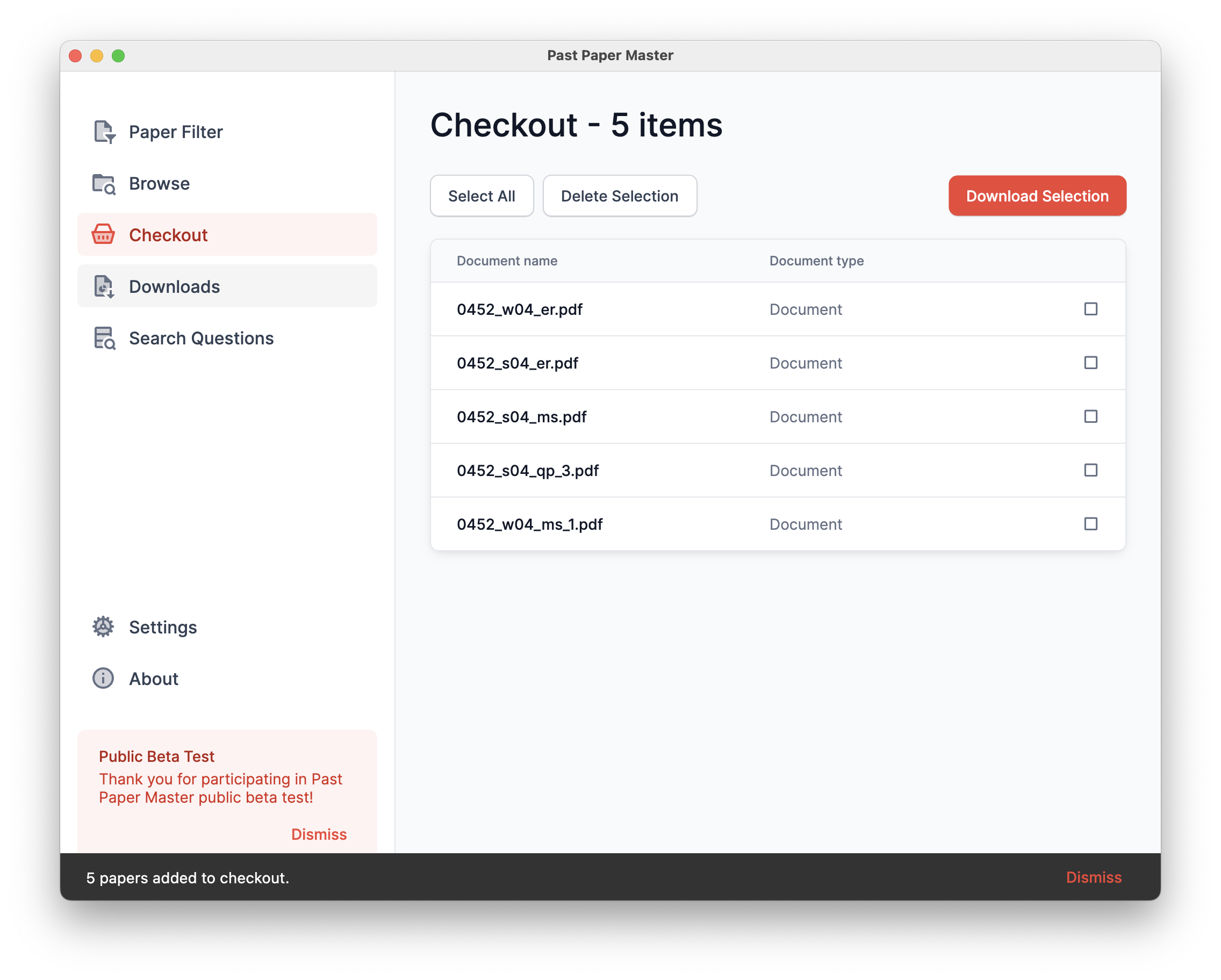Tick checkbox for 0452_s04_er.pdf
The image size is (1221, 980).
1090,363
